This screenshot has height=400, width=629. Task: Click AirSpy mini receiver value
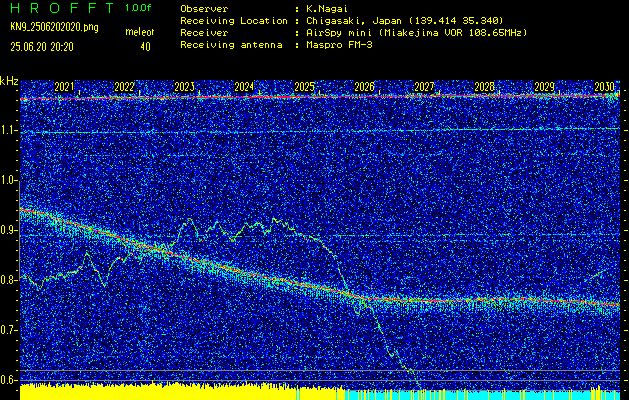pyautogui.click(x=416, y=33)
